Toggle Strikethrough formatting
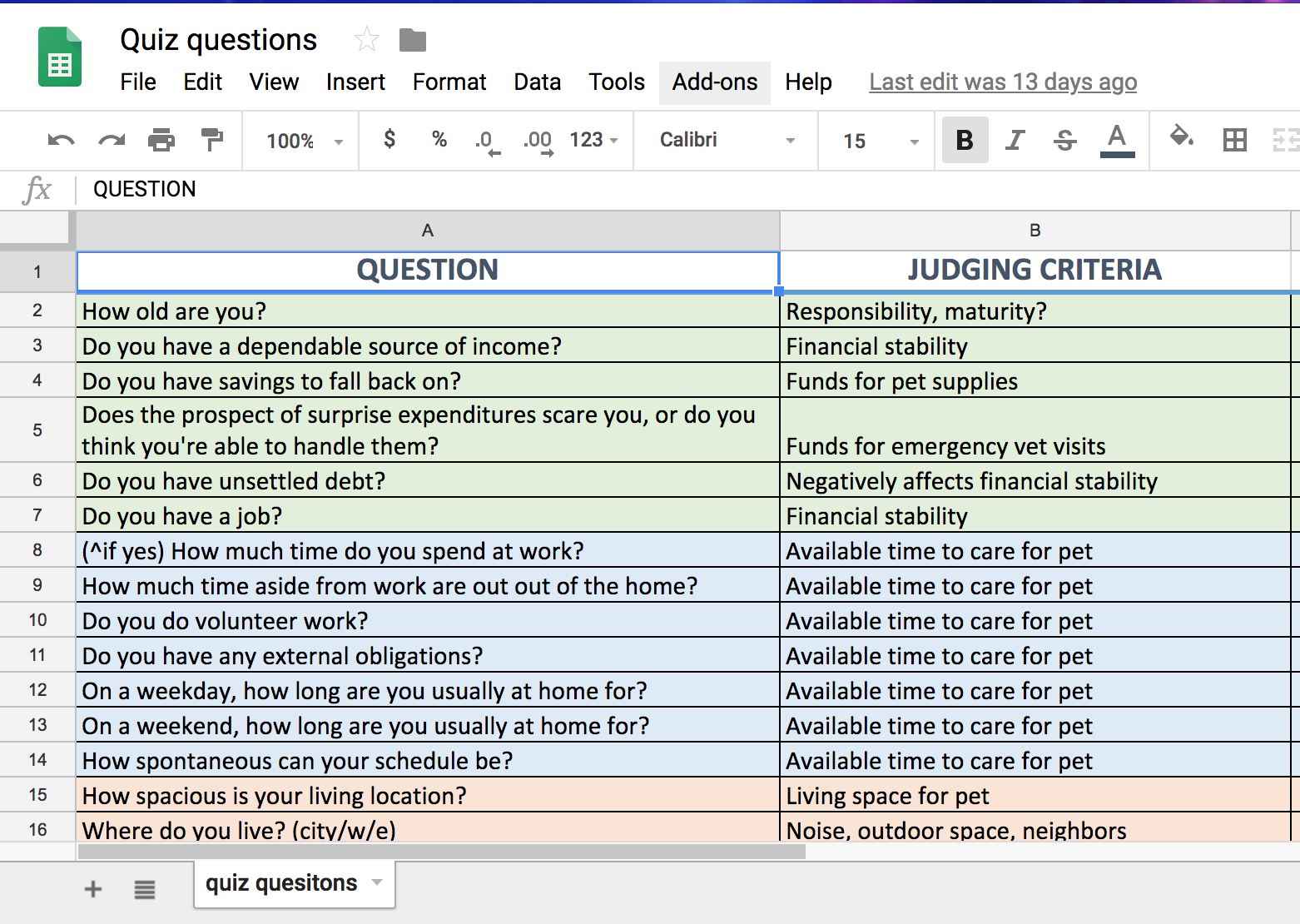This screenshot has width=1300, height=924. pos(1064,140)
